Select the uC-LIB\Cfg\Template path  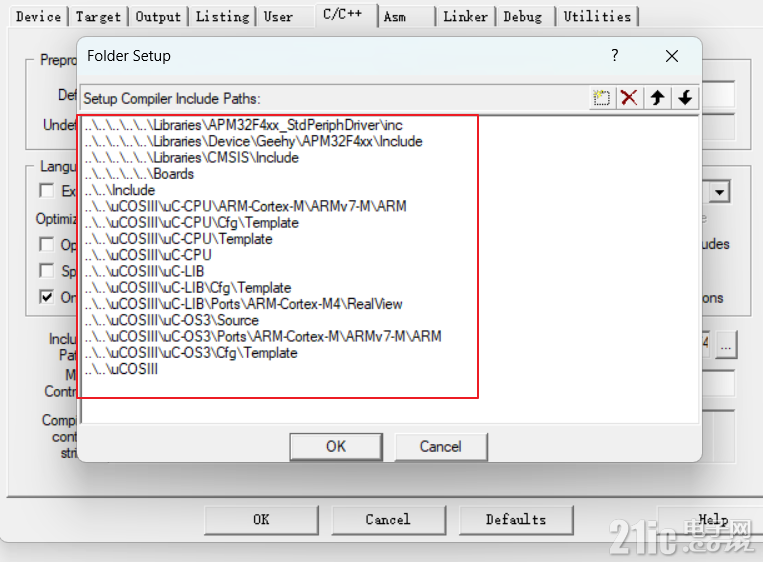click(x=188, y=288)
